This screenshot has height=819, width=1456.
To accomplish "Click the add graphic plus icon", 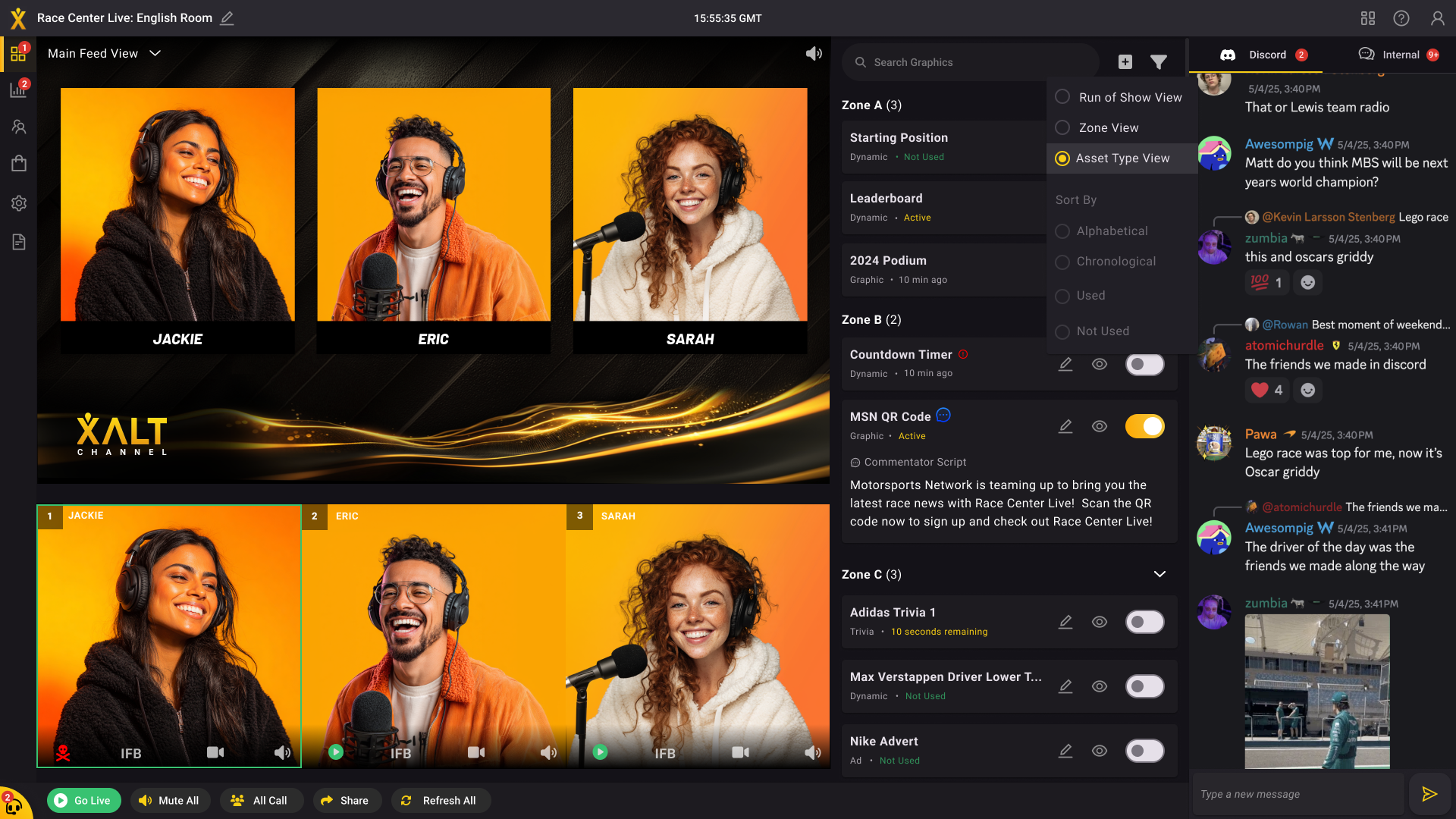I will tap(1125, 62).
